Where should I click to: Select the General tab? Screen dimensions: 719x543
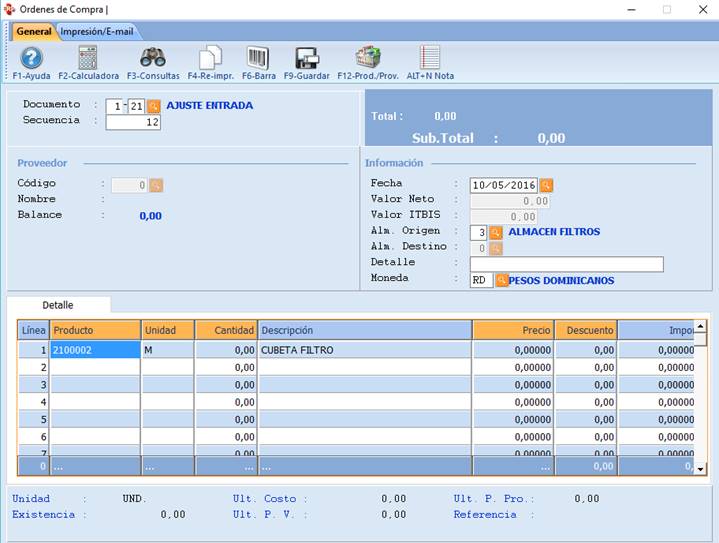33,32
